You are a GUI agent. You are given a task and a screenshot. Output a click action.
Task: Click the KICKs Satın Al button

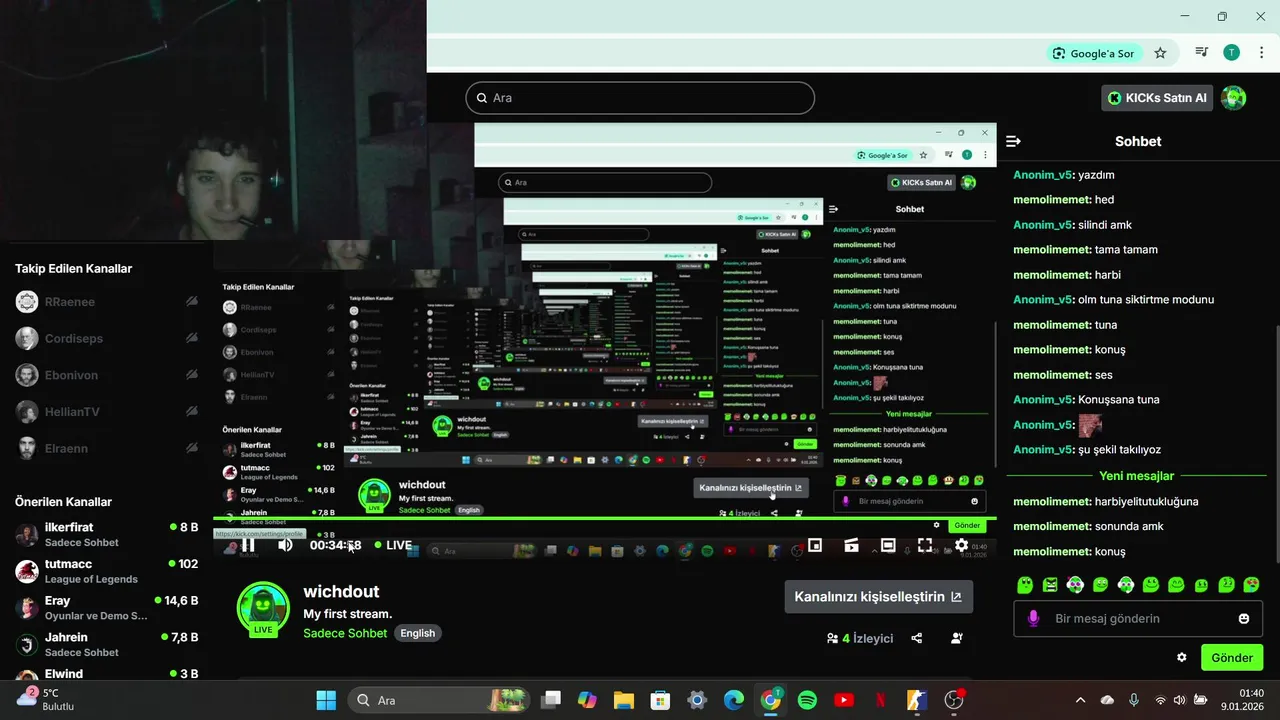click(x=1157, y=98)
